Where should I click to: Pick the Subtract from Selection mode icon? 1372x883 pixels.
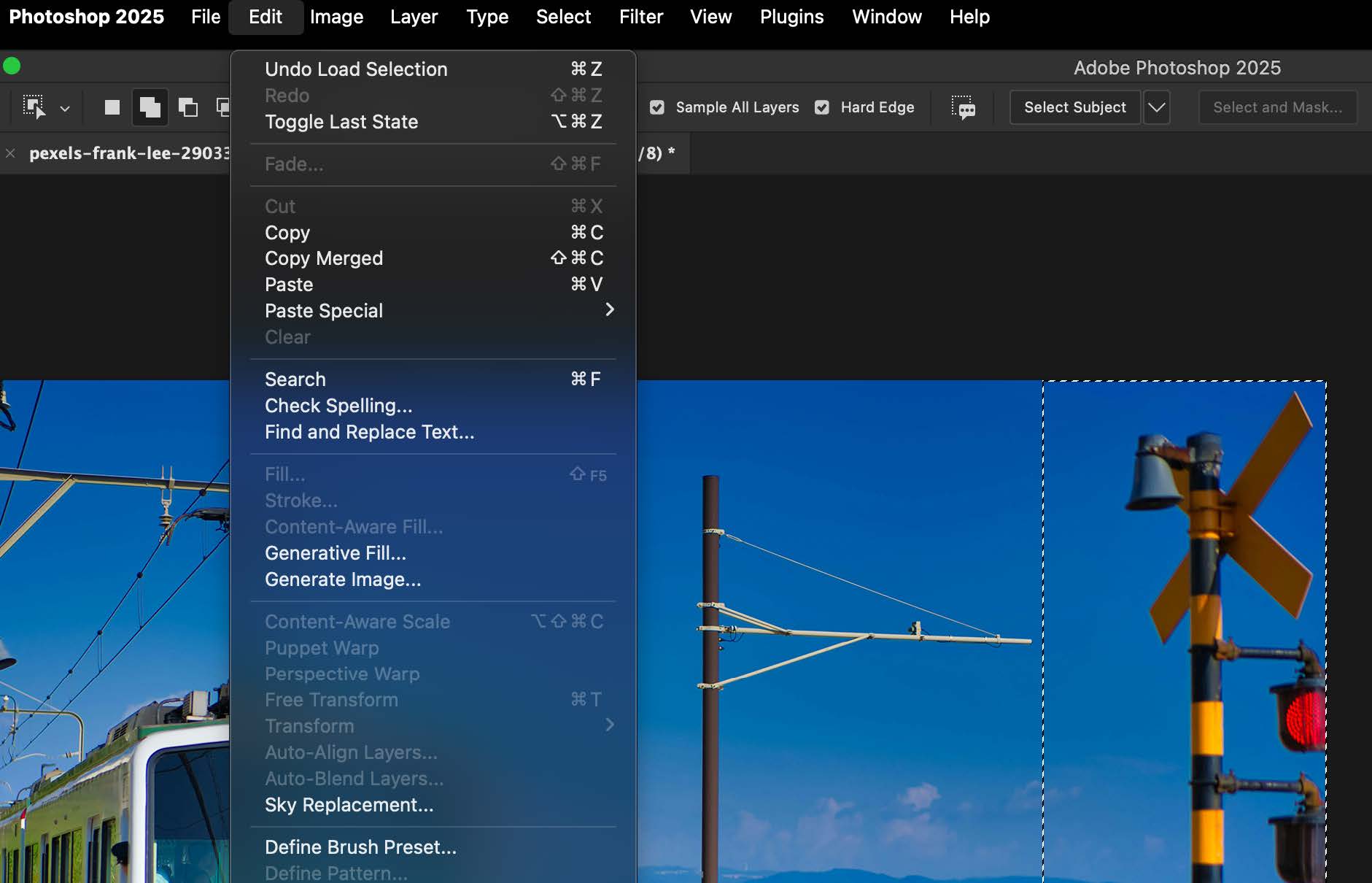point(188,107)
